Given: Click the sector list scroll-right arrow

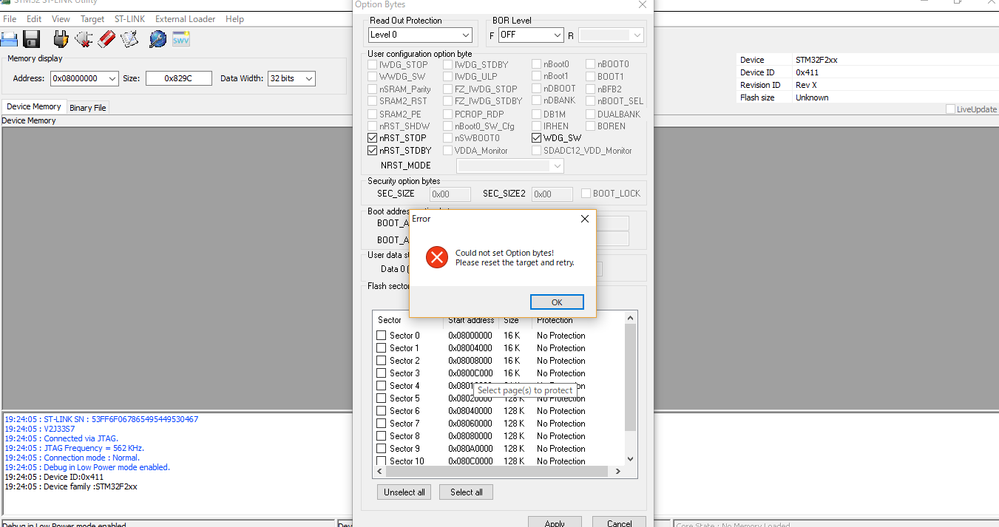Looking at the screenshot, I should click(x=617, y=472).
